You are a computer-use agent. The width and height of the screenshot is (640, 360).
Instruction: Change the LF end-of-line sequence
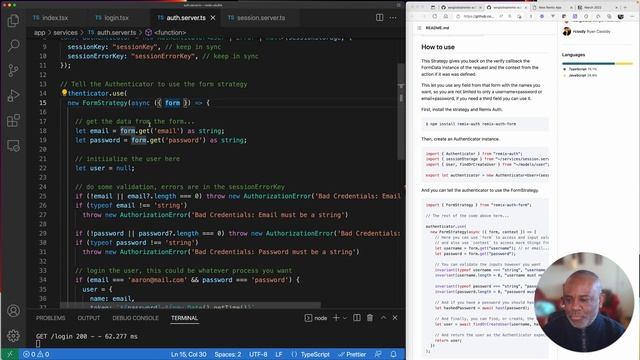coord(279,354)
